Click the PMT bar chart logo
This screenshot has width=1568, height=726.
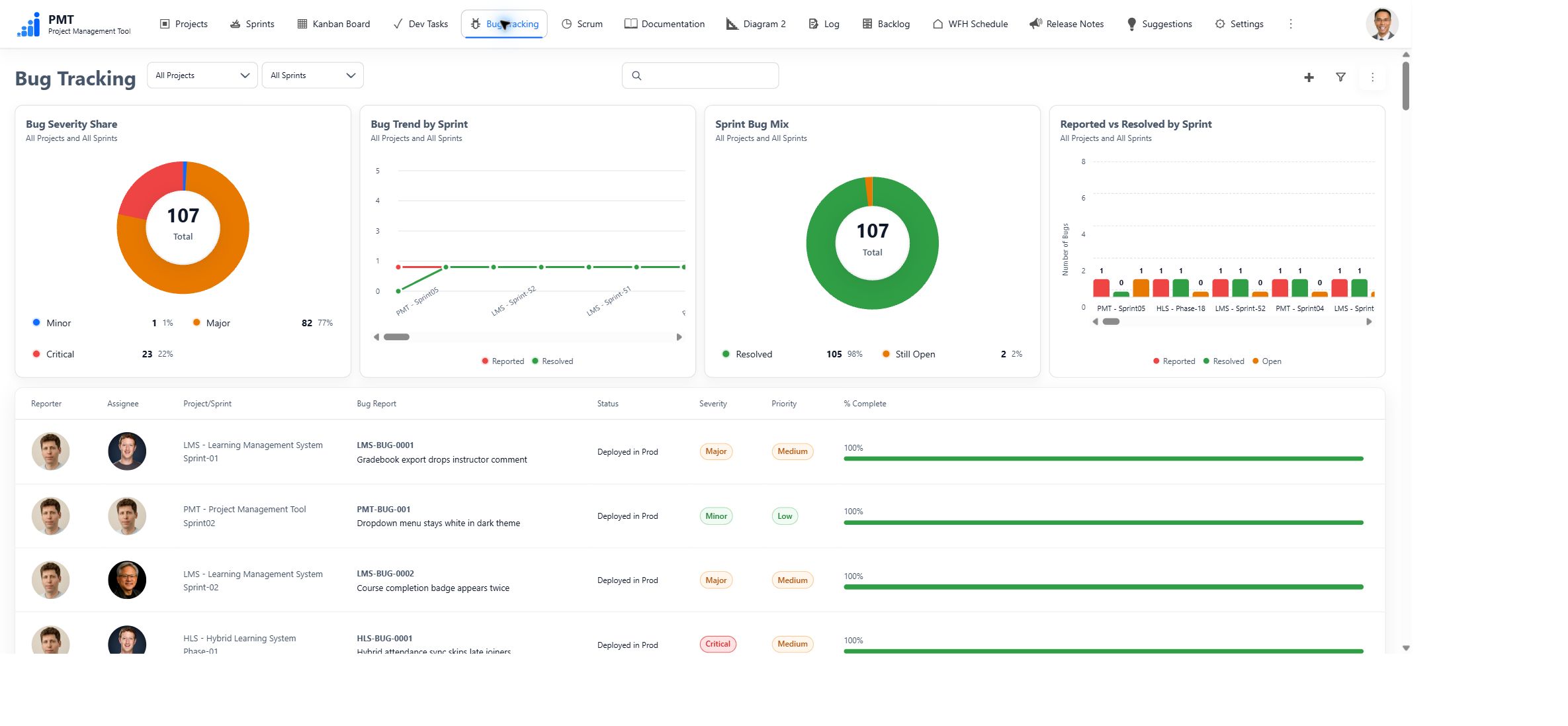tap(28, 24)
